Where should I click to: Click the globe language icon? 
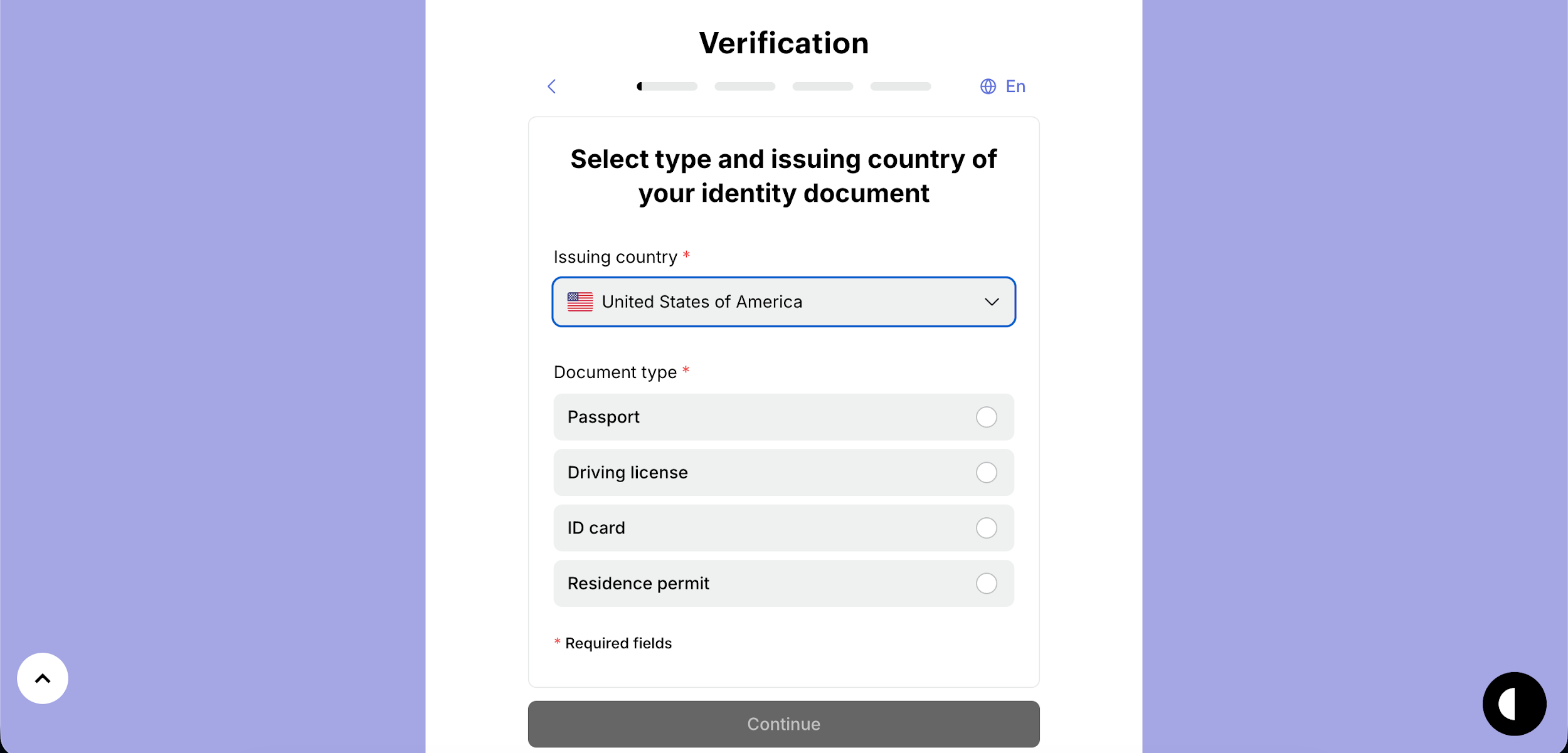click(x=988, y=87)
